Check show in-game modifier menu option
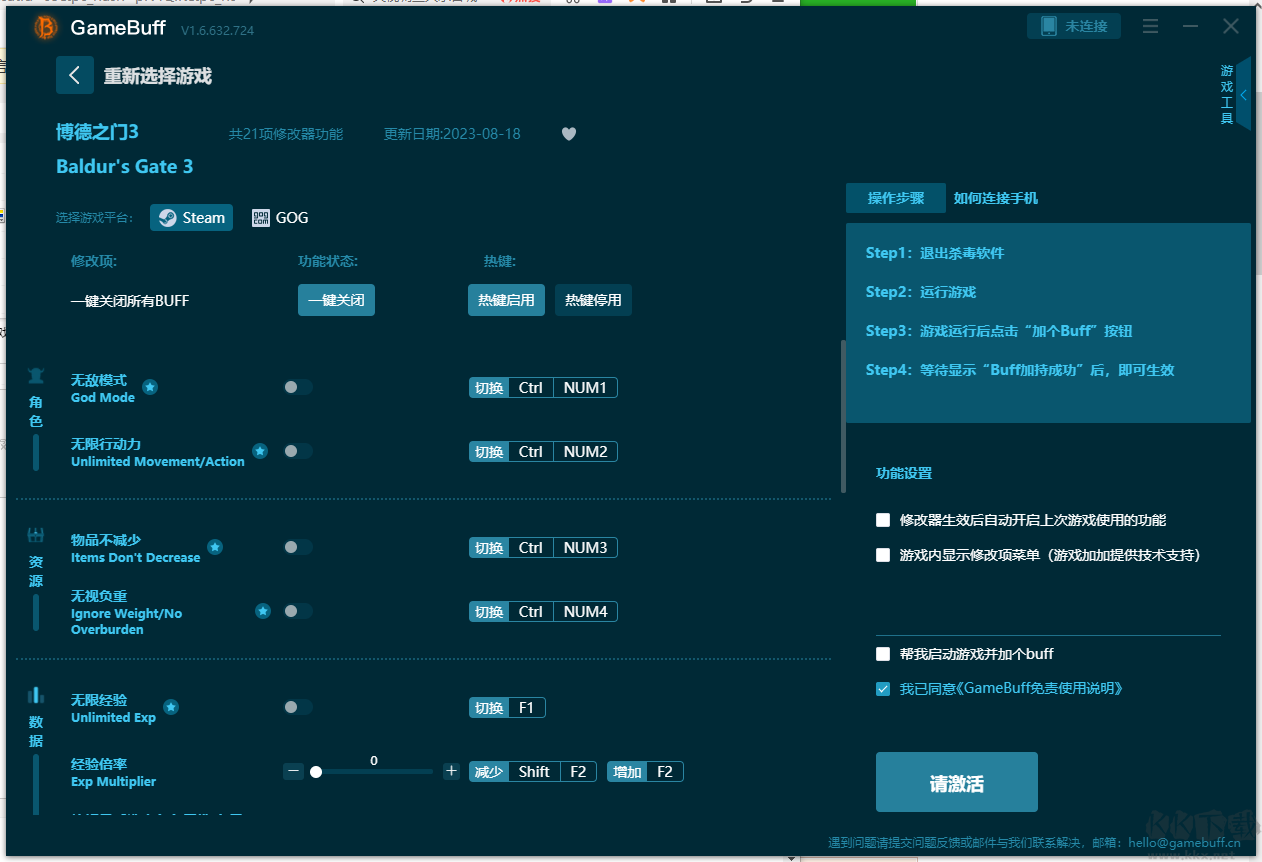This screenshot has height=862, width=1262. tap(883, 555)
